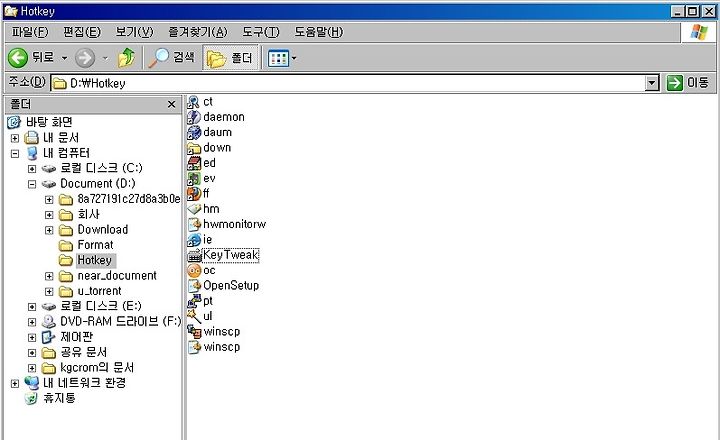Select the ed shortcut icon
The image size is (720, 440).
pos(193,163)
